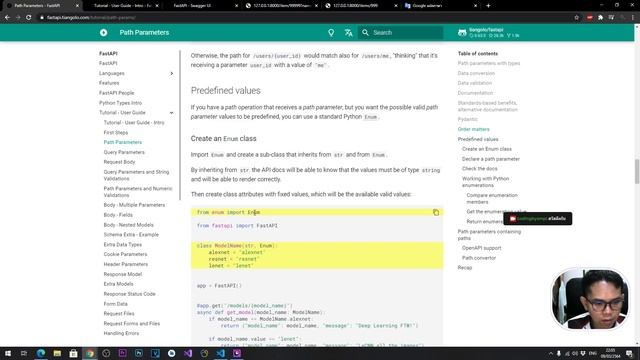Click the FastAPI logo in the header
This screenshot has width=640, height=360.
point(103,33)
